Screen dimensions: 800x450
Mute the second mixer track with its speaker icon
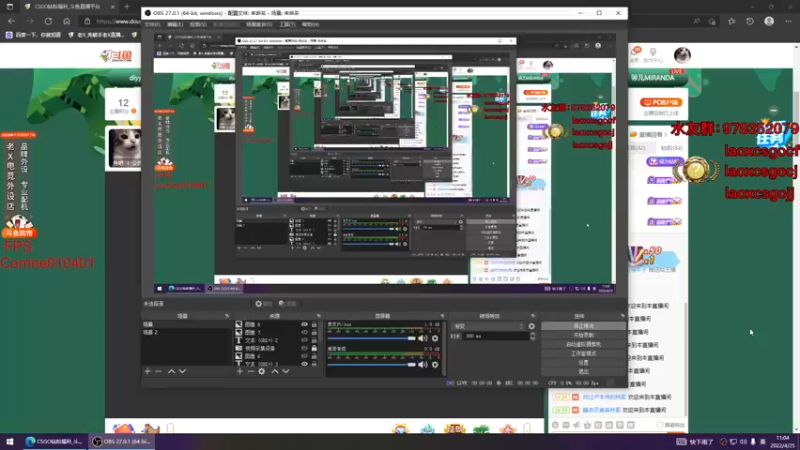(x=423, y=364)
